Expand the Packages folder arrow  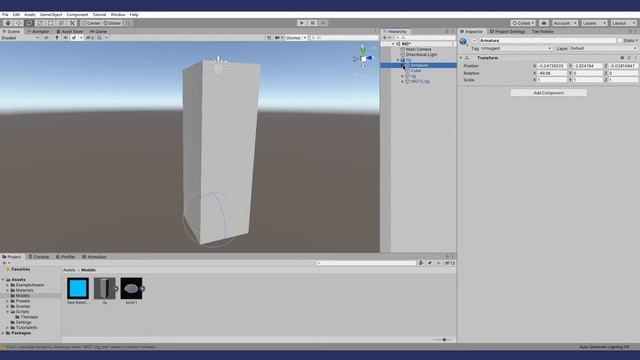point(3,333)
